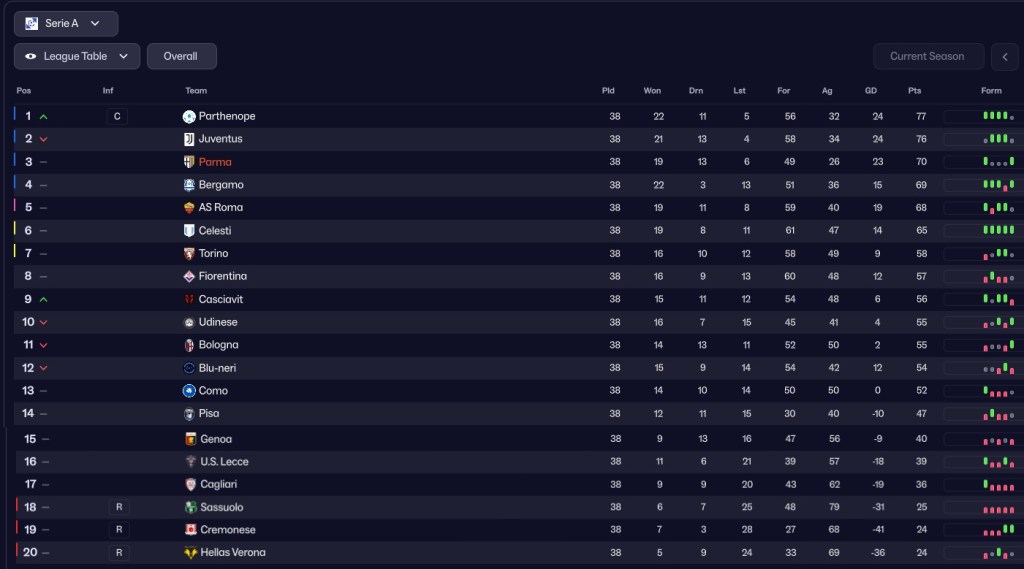
Task: Click the champions C badge for Parthenope
Action: click(x=117, y=116)
